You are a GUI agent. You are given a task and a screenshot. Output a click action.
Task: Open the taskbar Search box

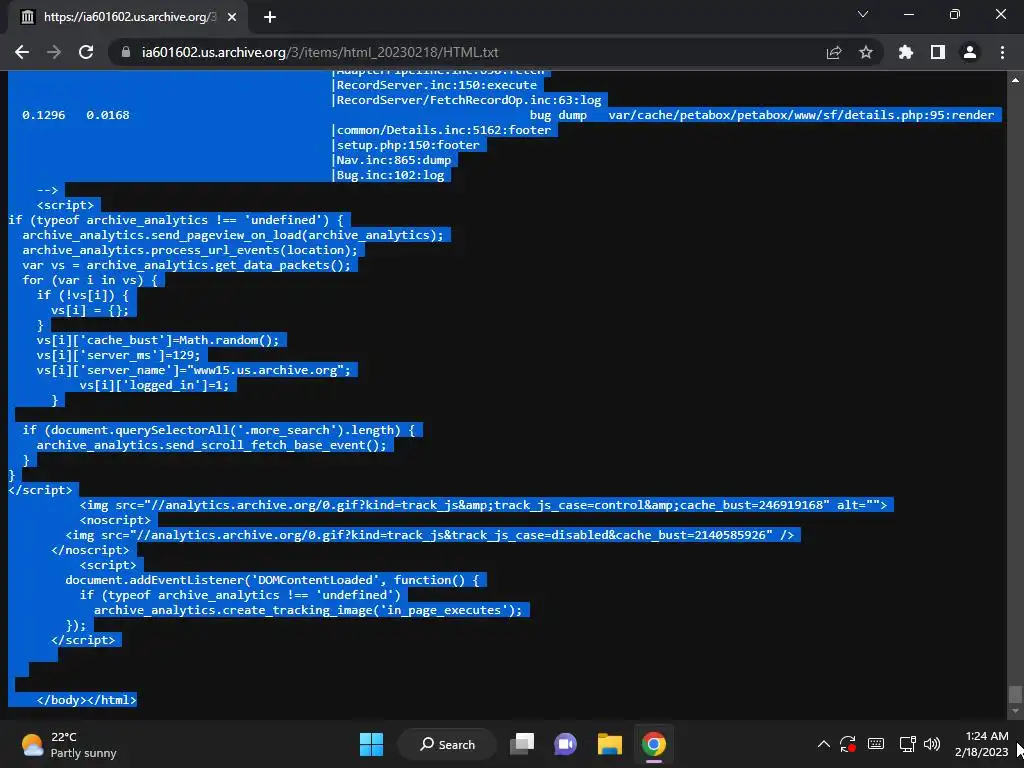[447, 744]
